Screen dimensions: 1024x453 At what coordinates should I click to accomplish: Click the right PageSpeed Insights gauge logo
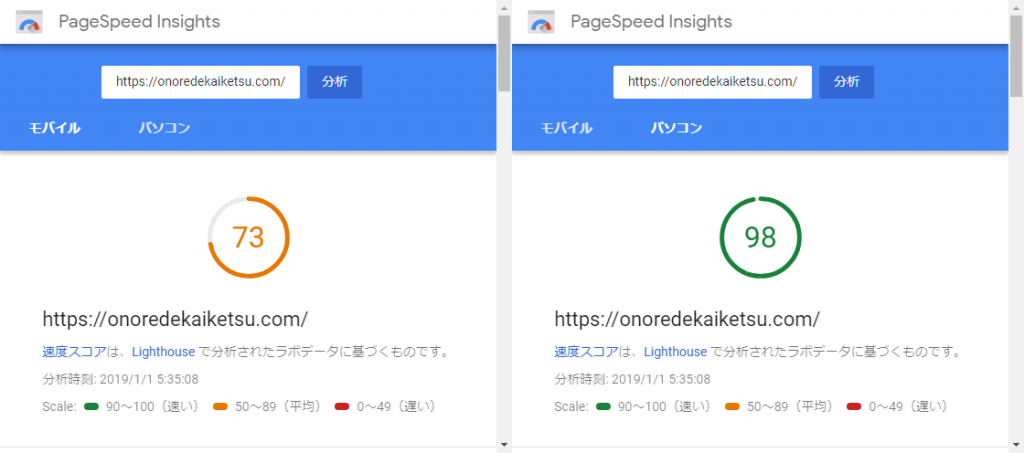coord(541,22)
